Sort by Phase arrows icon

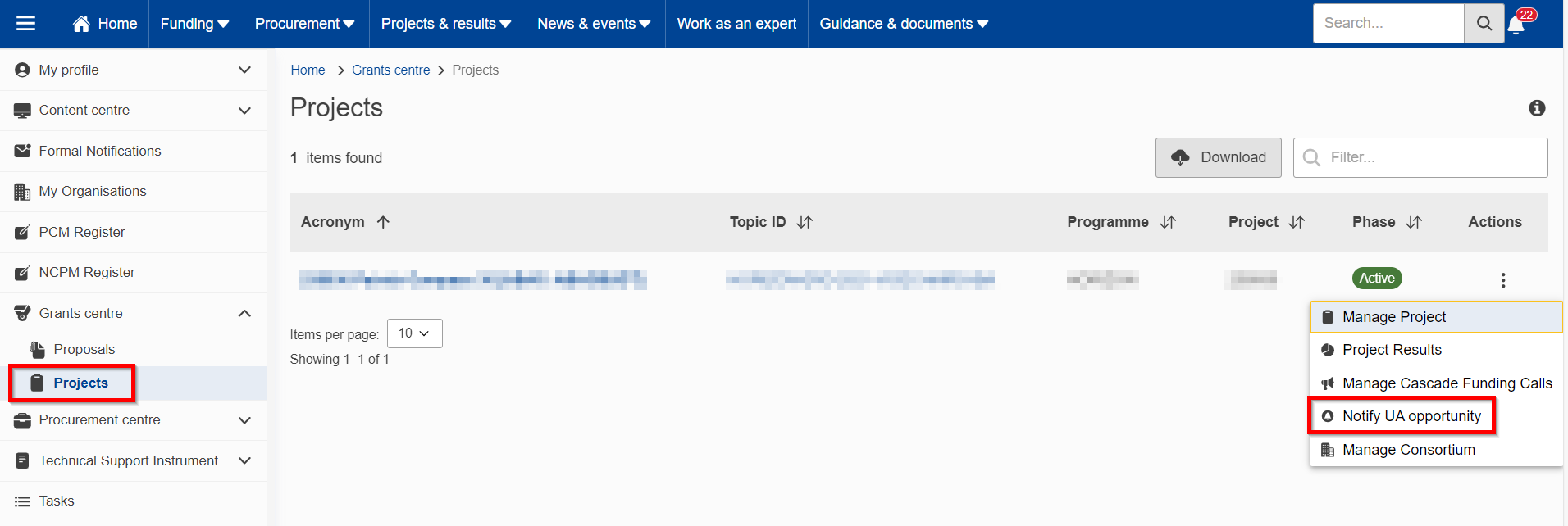(1414, 222)
